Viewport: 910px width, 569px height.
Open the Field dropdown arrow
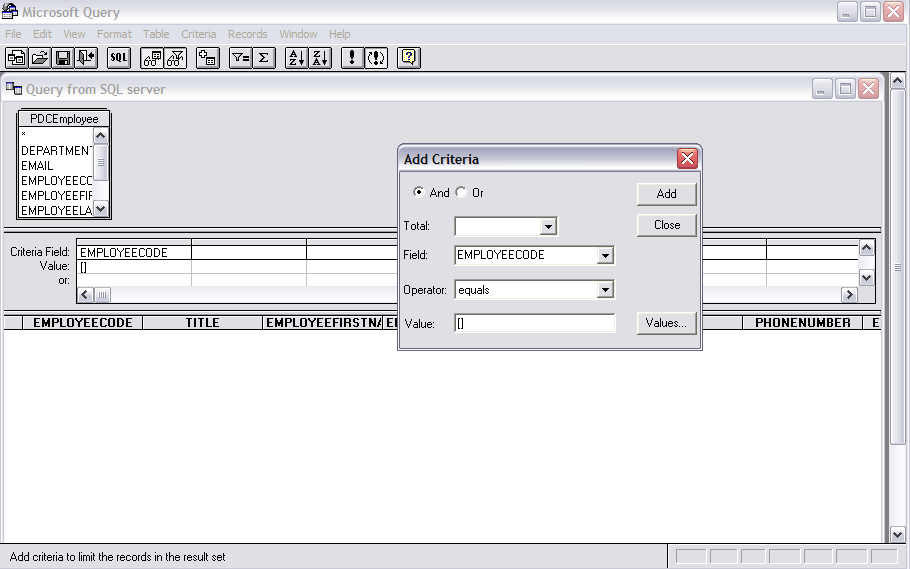[605, 255]
